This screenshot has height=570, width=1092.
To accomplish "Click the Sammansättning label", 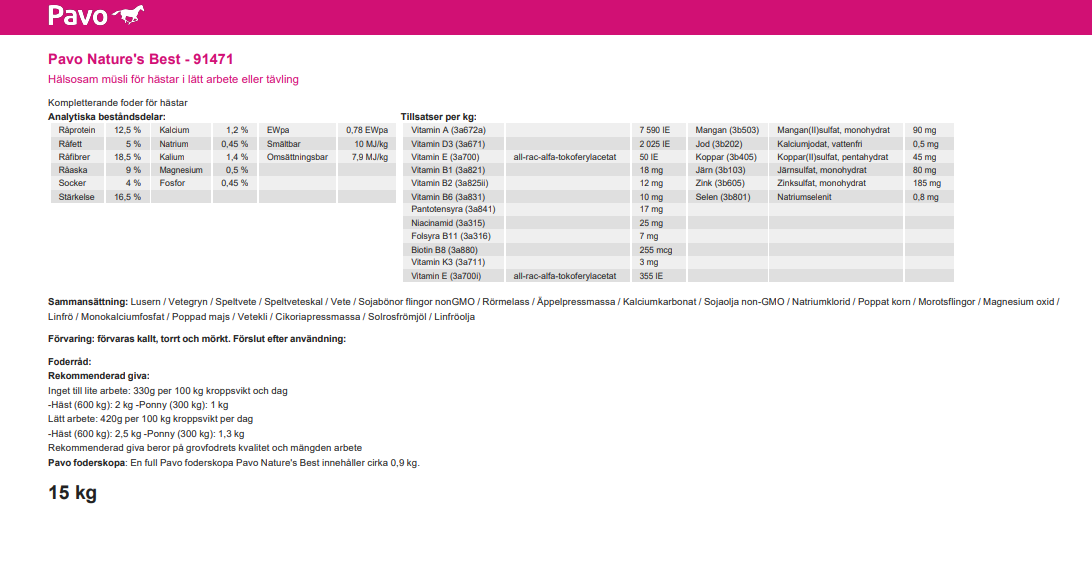I will point(87,301).
